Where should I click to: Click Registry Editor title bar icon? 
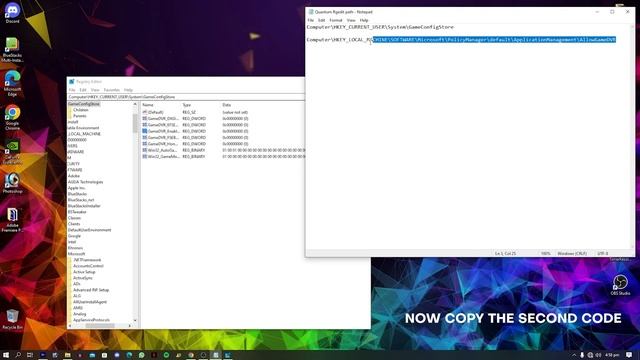click(x=71, y=82)
